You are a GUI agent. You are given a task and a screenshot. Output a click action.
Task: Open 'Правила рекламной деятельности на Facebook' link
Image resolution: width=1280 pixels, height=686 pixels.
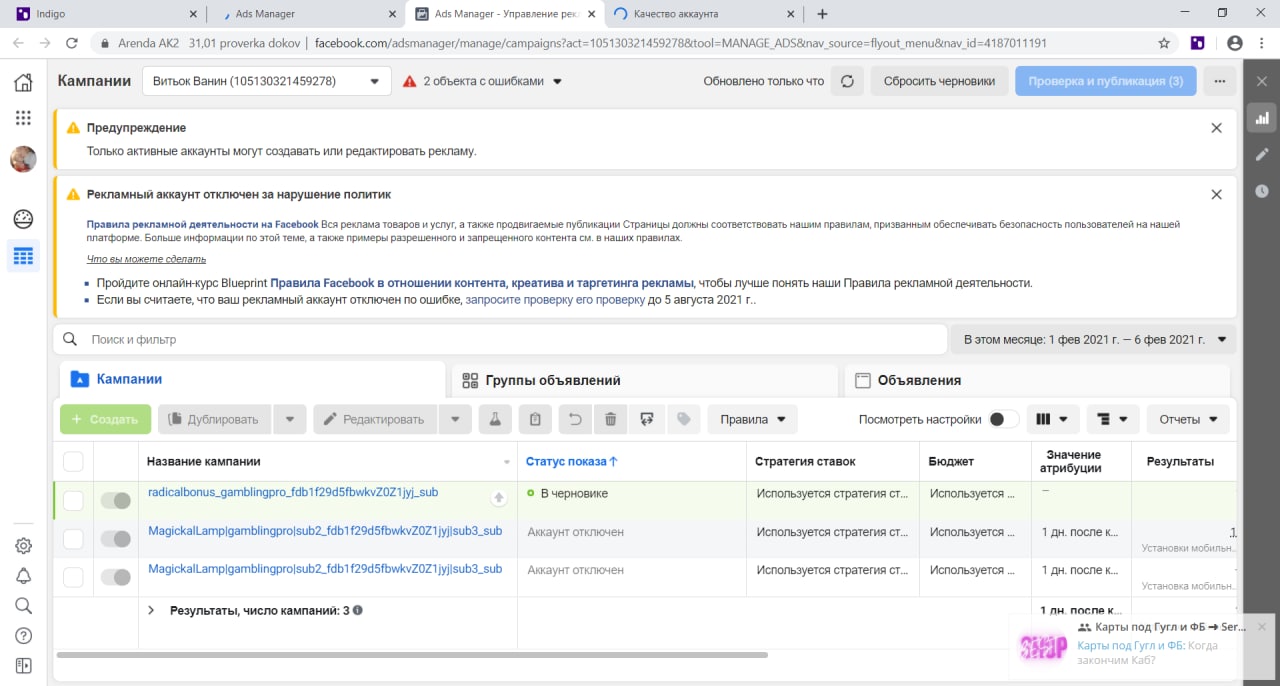tap(202, 225)
